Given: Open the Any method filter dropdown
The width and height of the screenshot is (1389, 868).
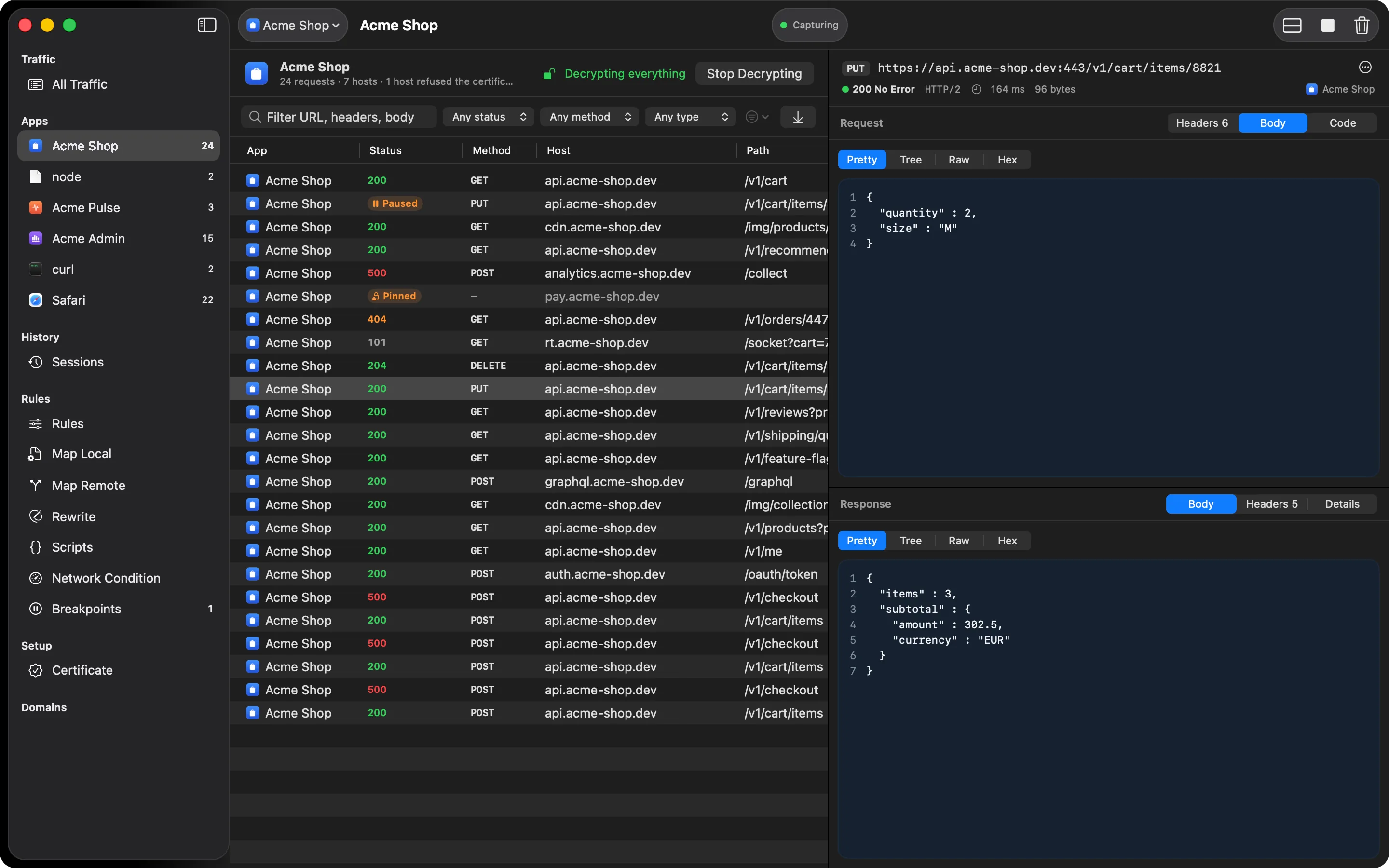Looking at the screenshot, I should coord(589,117).
